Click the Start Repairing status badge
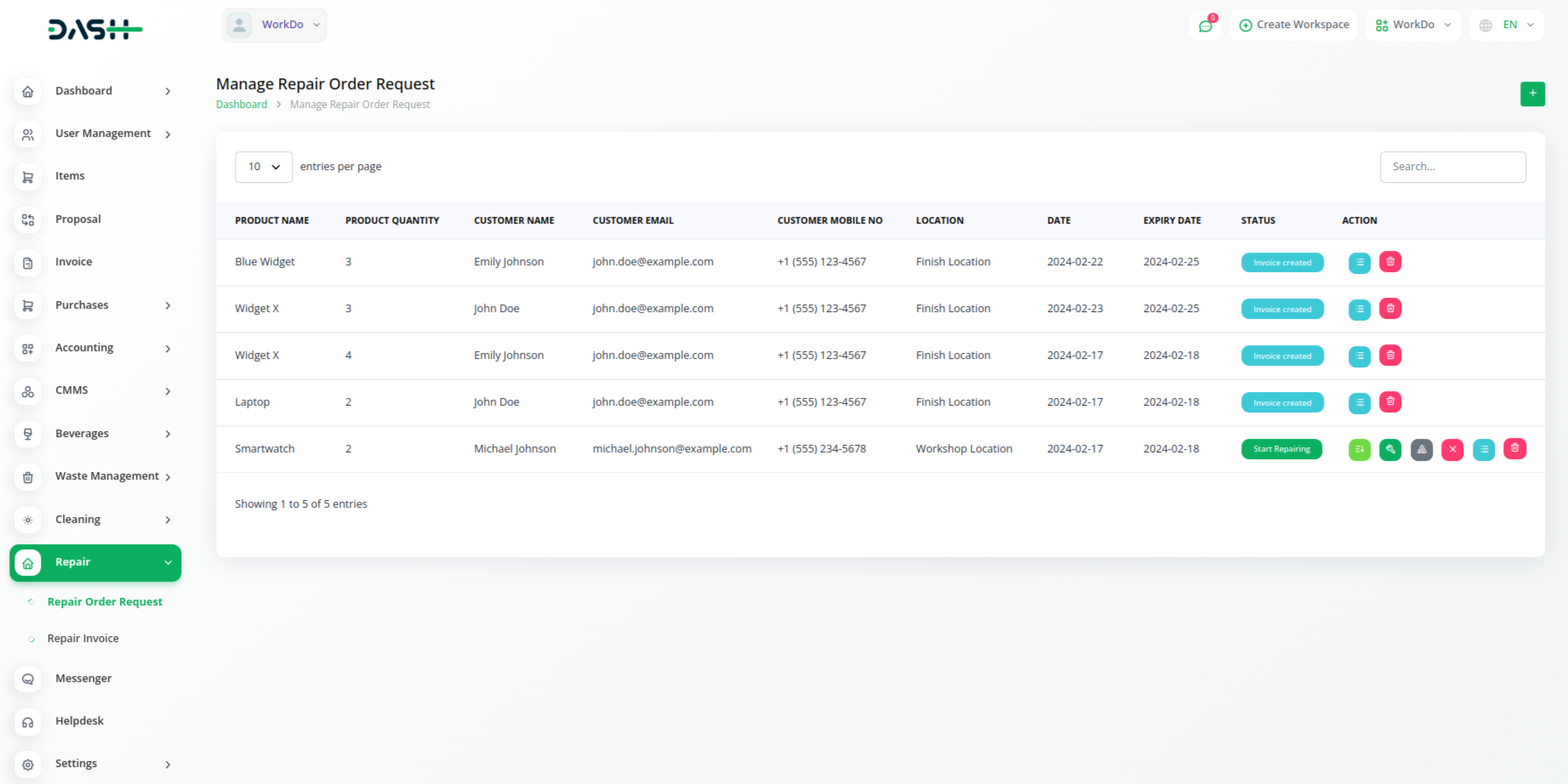This screenshot has height=784, width=1568. coord(1281,449)
